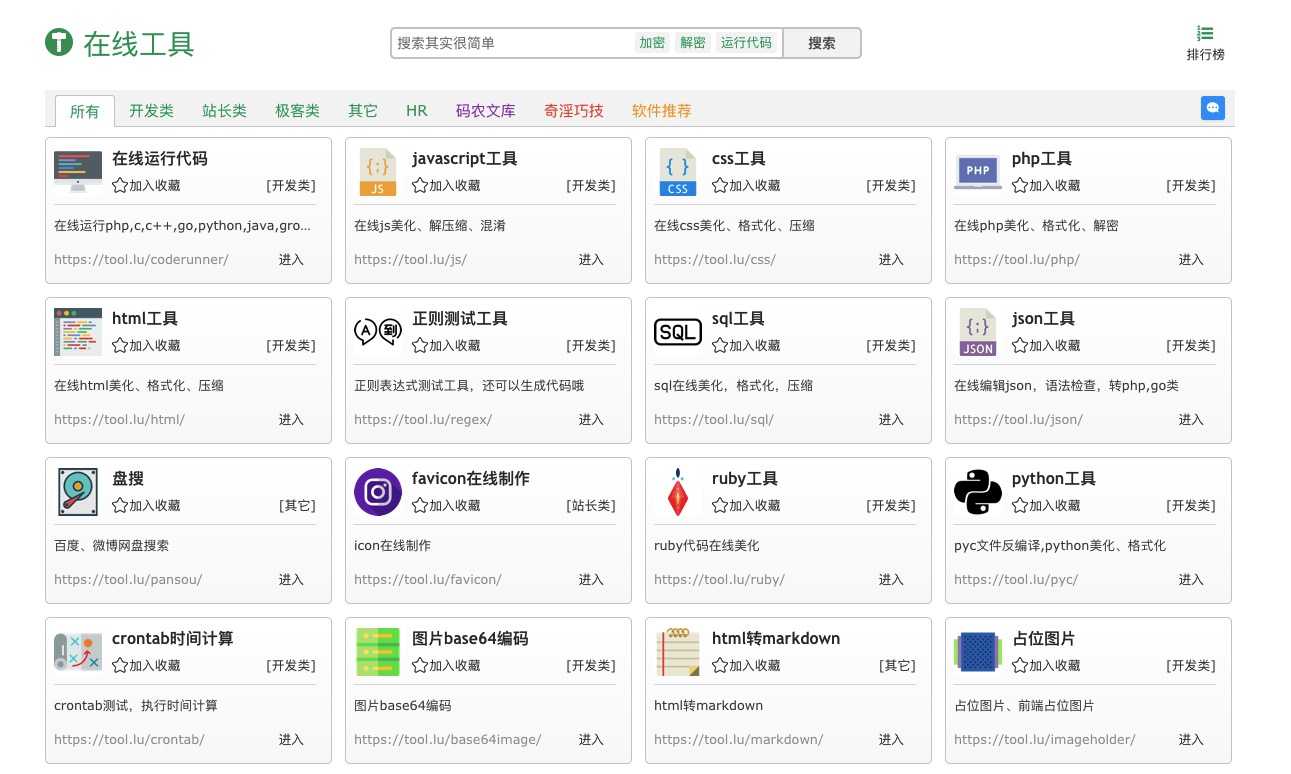Switch to the 站长类 tab
This screenshot has width=1291, height=774.
(224, 111)
